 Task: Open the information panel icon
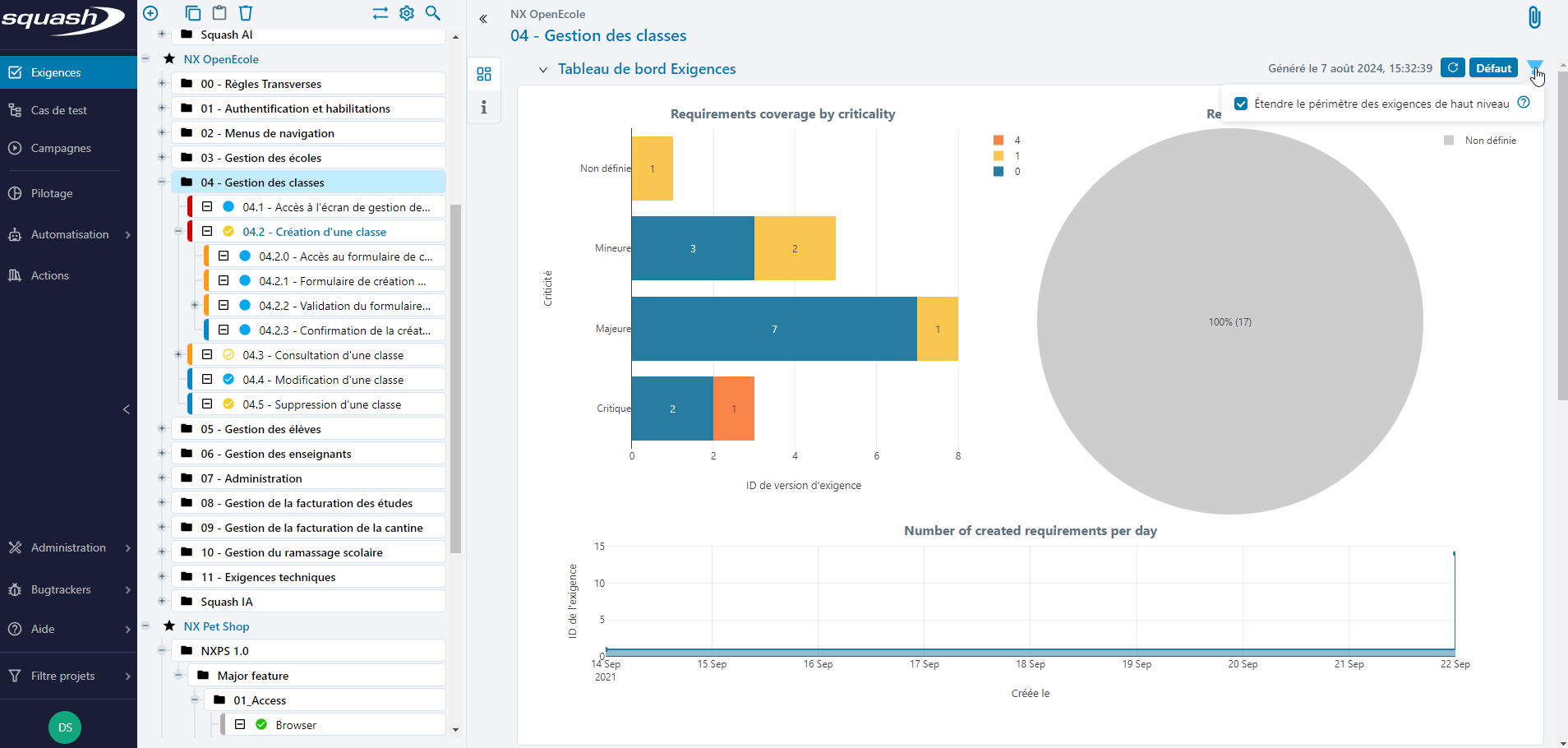click(x=484, y=107)
